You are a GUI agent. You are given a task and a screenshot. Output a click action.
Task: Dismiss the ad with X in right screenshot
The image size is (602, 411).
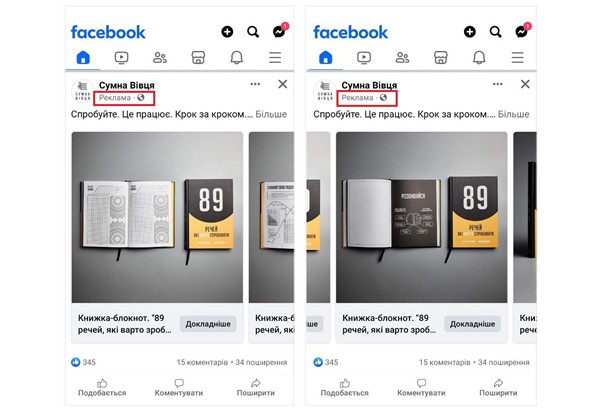tap(525, 84)
